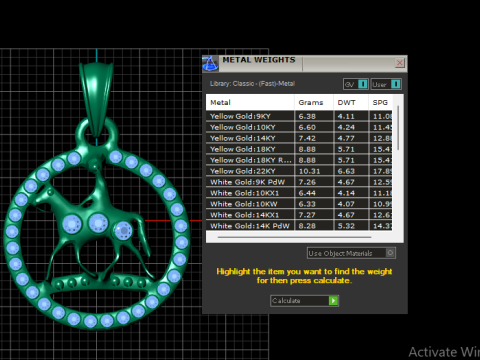The image size is (480, 360).
Task: Select the Yellow Gold:18KY R... row
Action: [299, 160]
